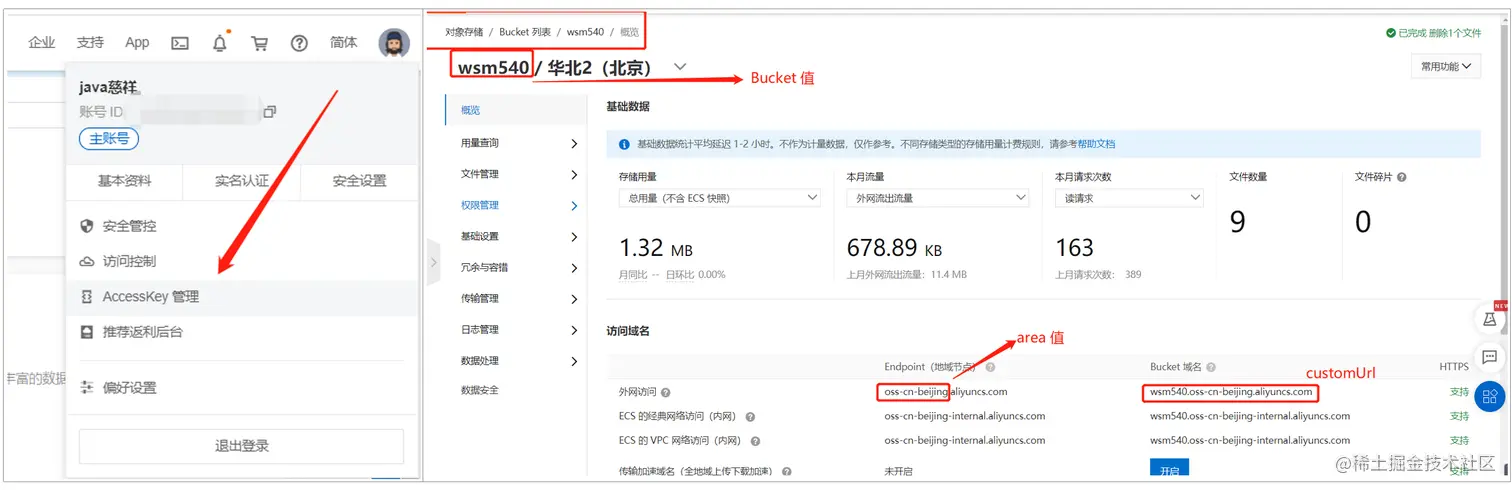
Task: Go to wsm540 in the breadcrumb
Action: [x=585, y=32]
